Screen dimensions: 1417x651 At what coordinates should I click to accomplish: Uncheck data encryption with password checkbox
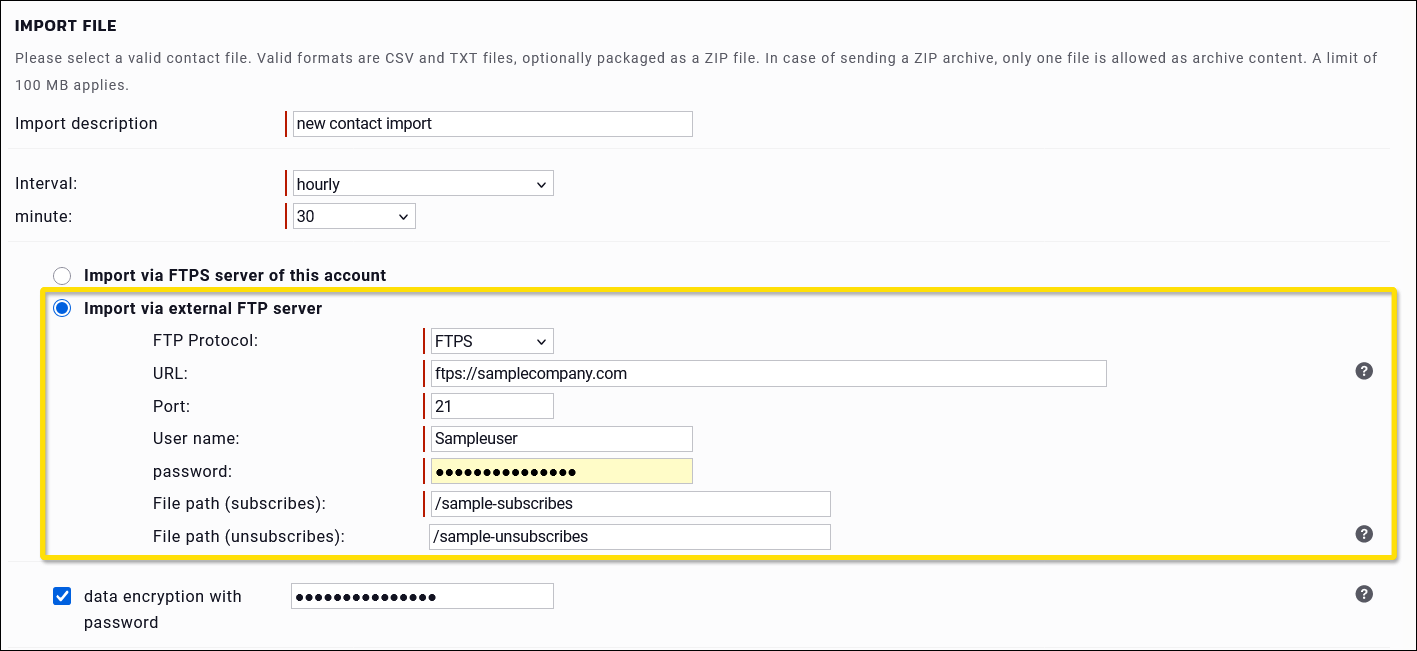(62, 596)
